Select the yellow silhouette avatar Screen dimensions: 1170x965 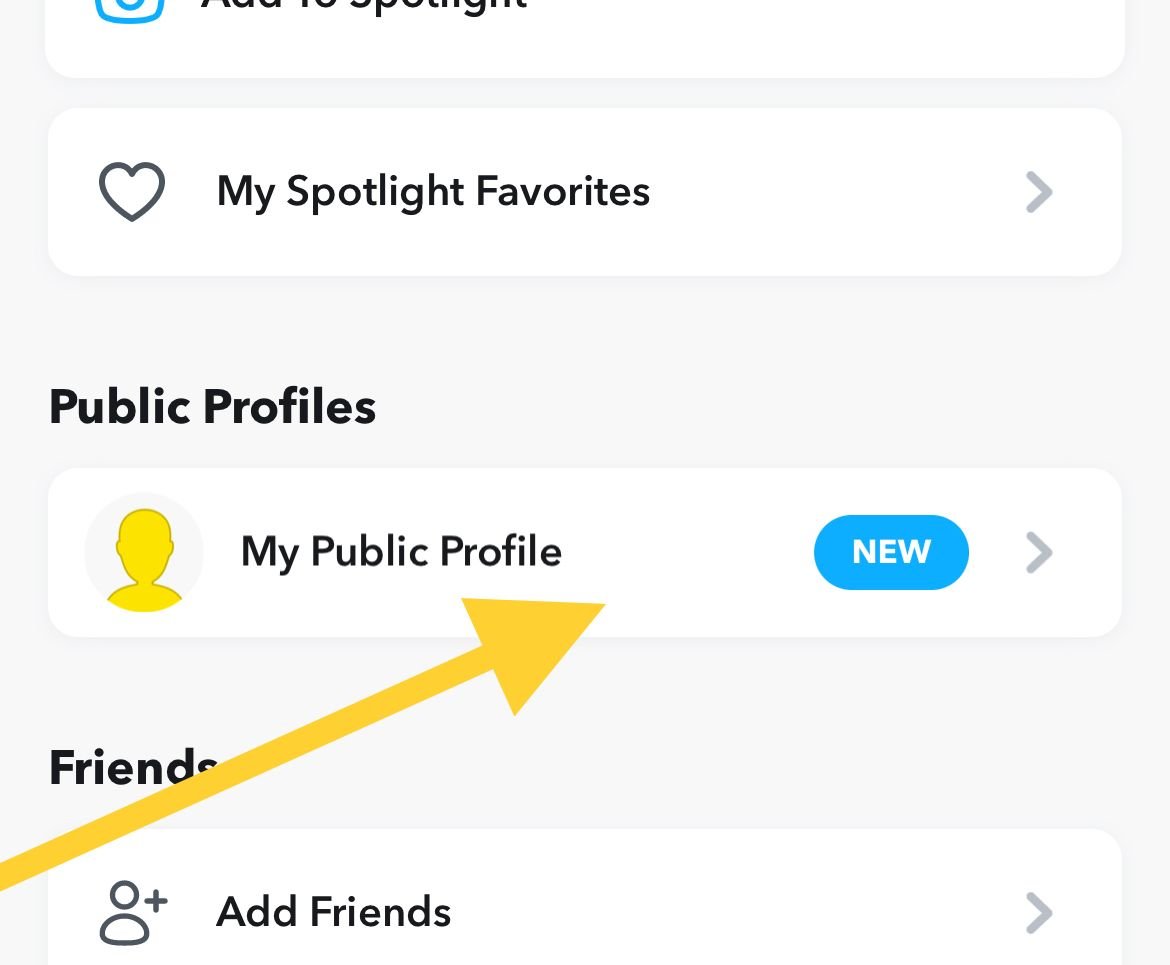[x=144, y=553]
